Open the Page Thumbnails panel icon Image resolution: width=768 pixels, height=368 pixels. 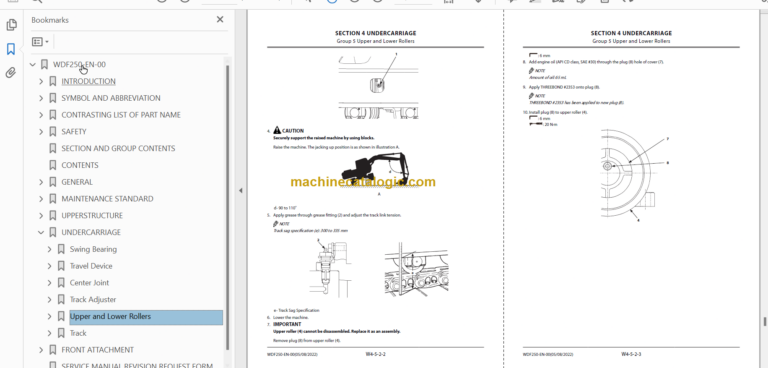[x=11, y=25]
